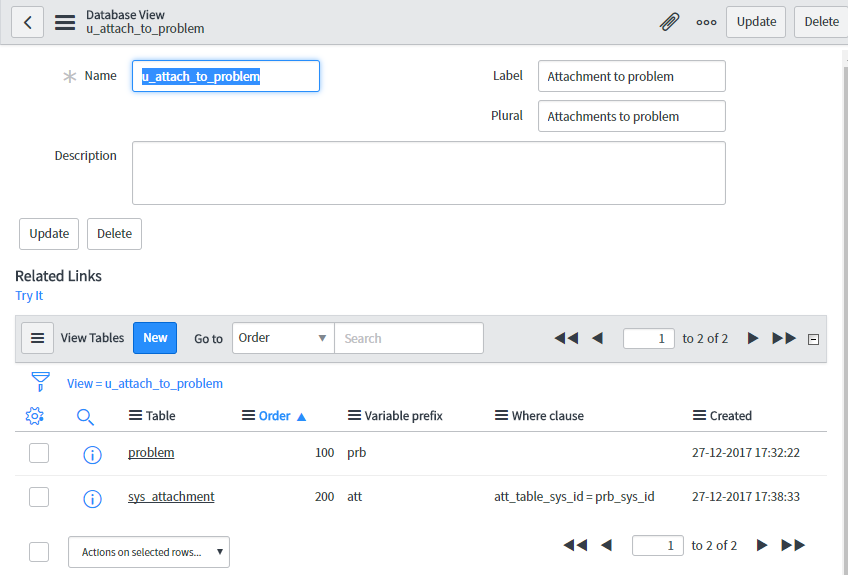
Task: Expand Actions on selected rows dropdown
Action: tap(148, 552)
